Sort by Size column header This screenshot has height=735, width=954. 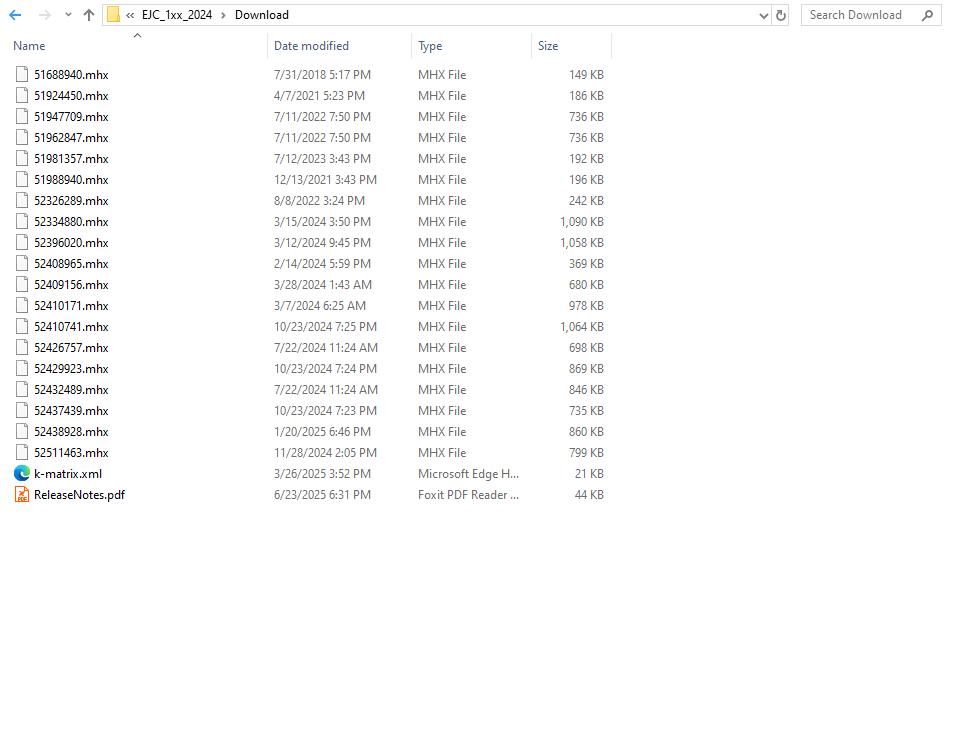coord(548,46)
